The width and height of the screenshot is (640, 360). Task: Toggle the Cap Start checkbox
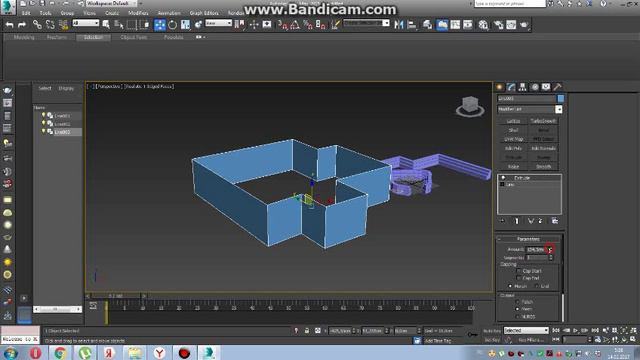click(519, 271)
